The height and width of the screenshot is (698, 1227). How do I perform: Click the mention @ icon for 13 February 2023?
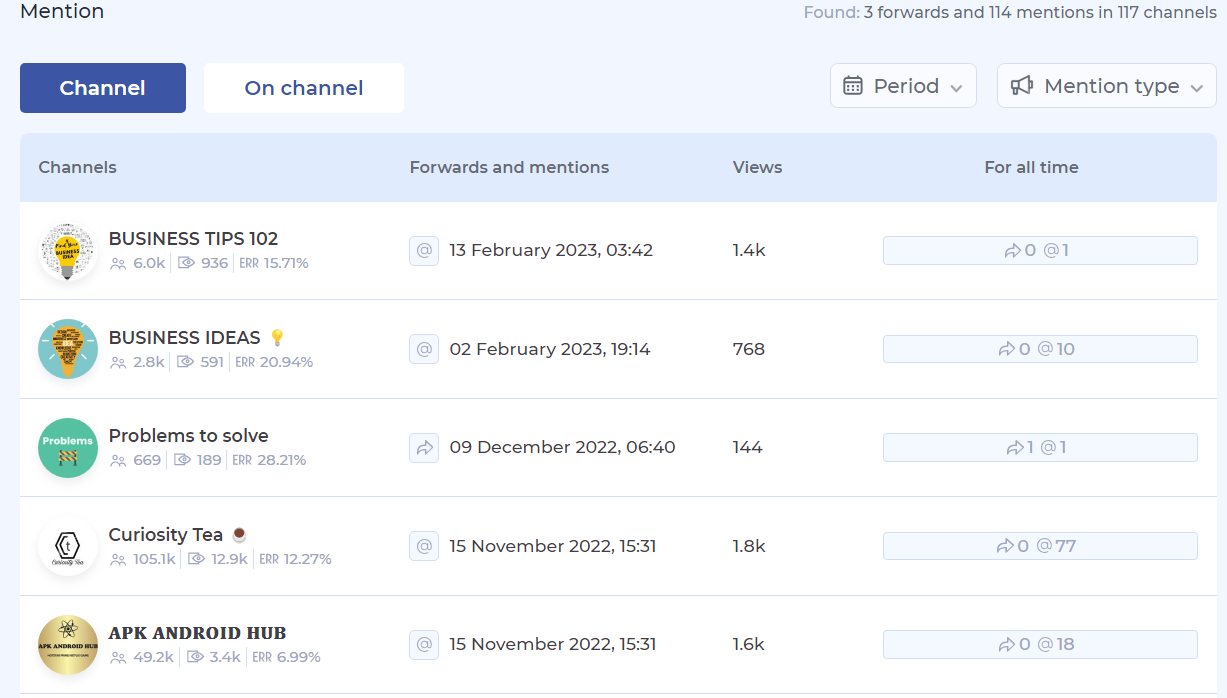(424, 250)
